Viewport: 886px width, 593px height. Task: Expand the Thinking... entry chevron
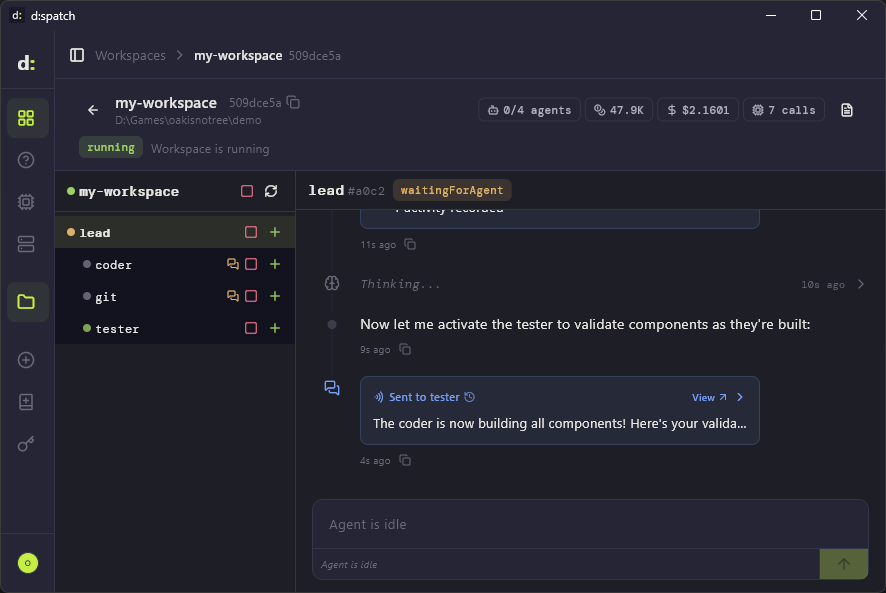(x=861, y=284)
